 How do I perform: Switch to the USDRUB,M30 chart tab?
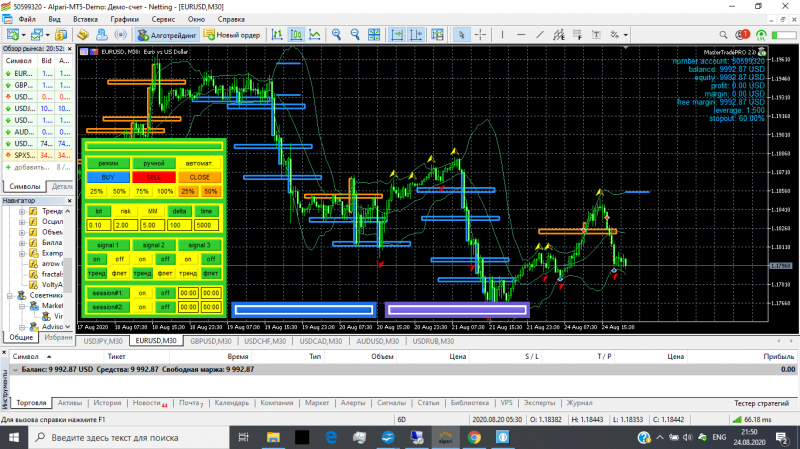(433, 341)
